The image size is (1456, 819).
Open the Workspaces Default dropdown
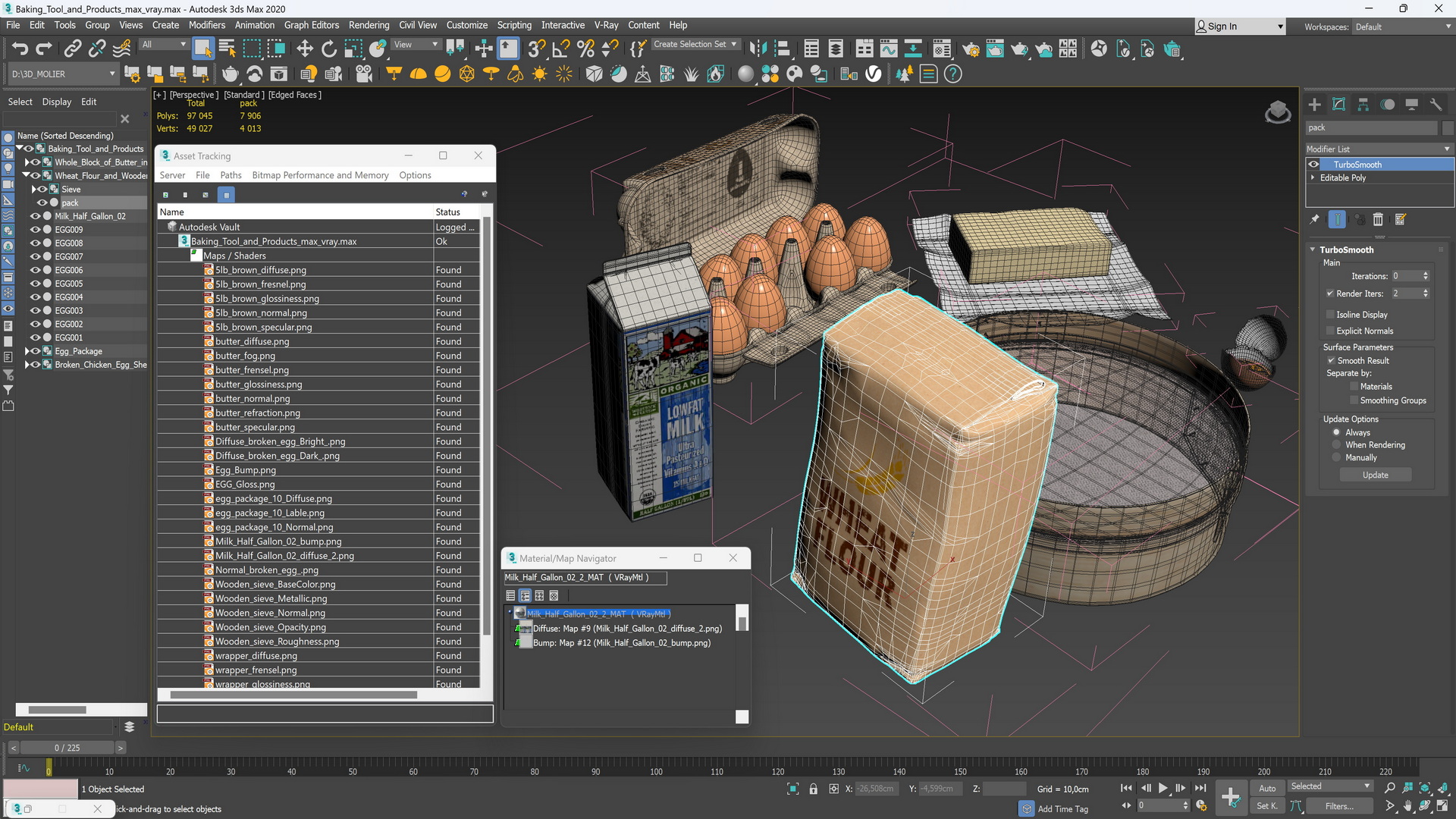1402,27
